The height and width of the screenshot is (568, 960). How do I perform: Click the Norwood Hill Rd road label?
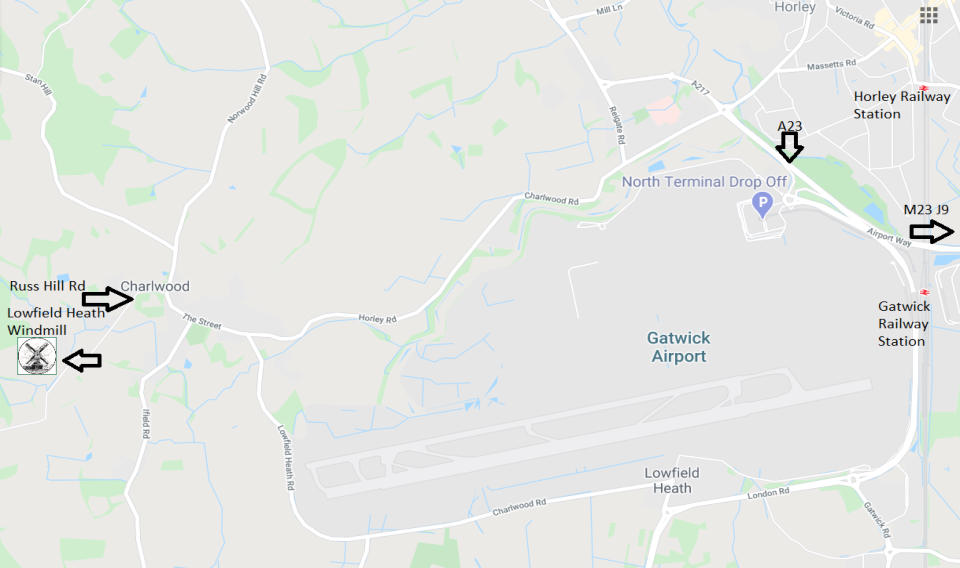(247, 99)
